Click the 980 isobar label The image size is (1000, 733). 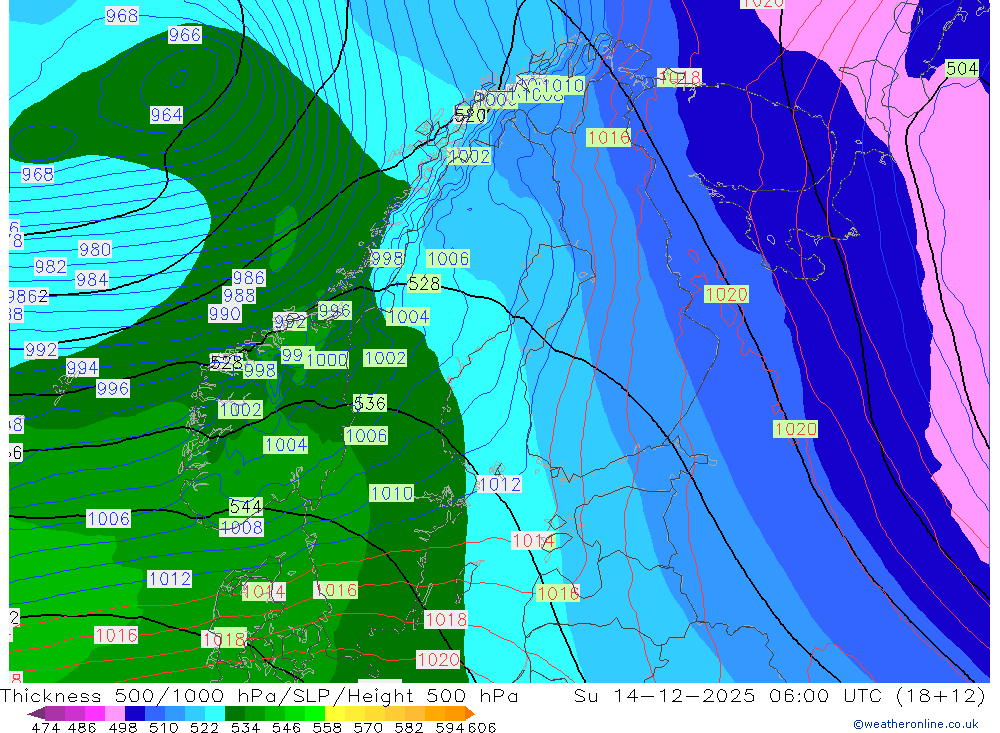[95, 249]
